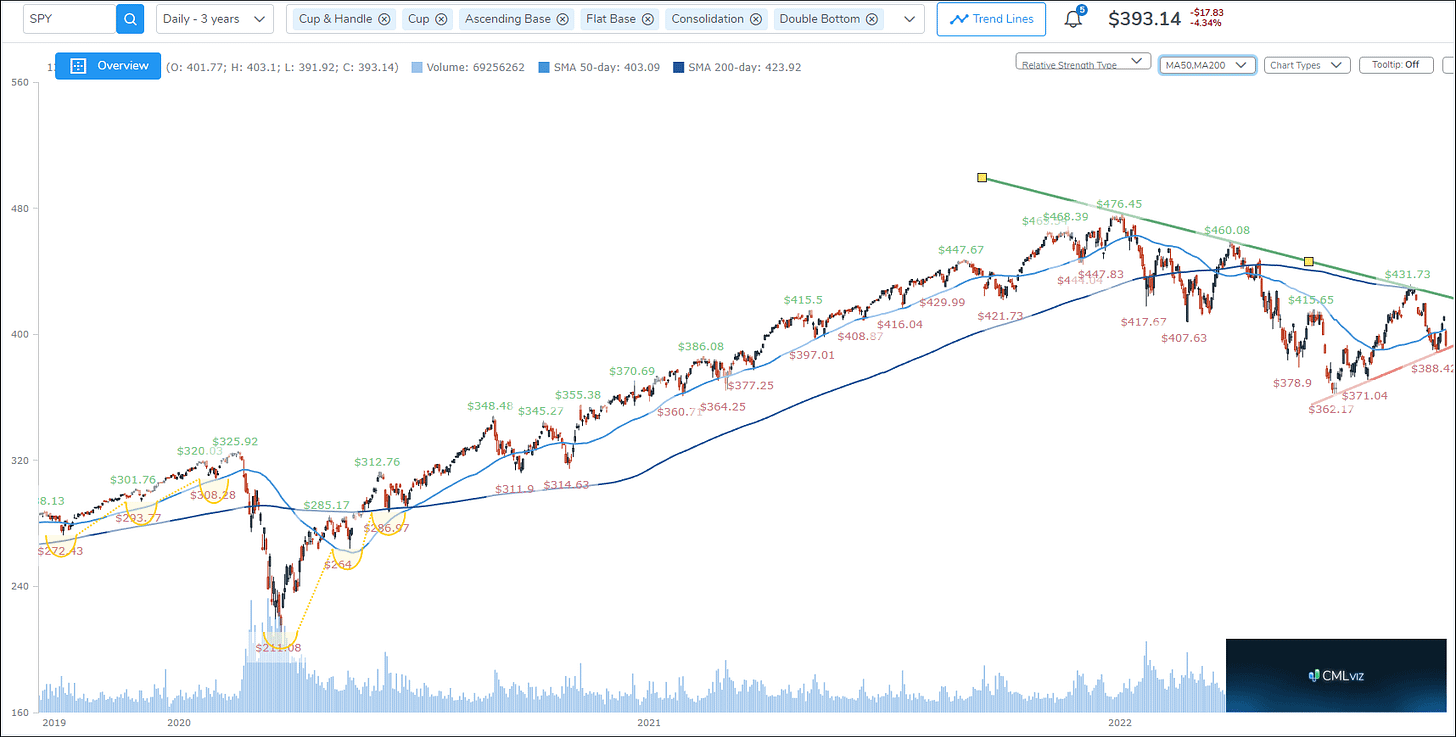Image resolution: width=1456 pixels, height=737 pixels.
Task: Click the $415.5 price label
Action: click(803, 300)
